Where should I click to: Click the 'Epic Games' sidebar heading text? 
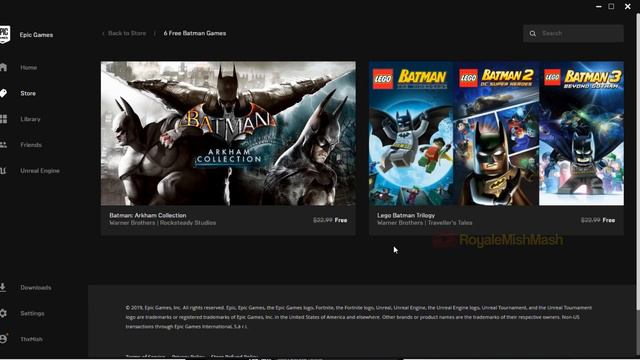pyautogui.click(x=36, y=35)
